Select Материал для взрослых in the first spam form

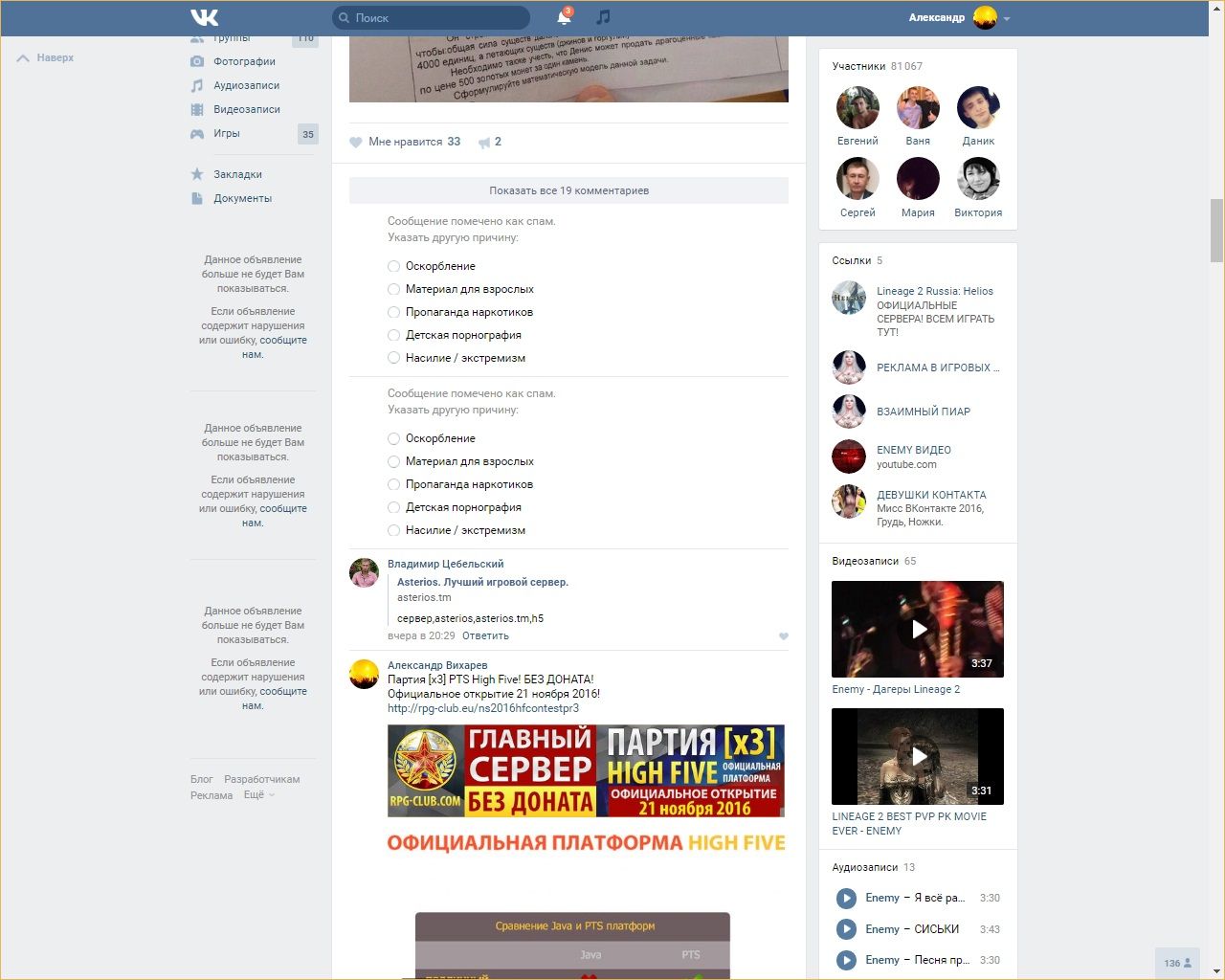[x=393, y=289]
